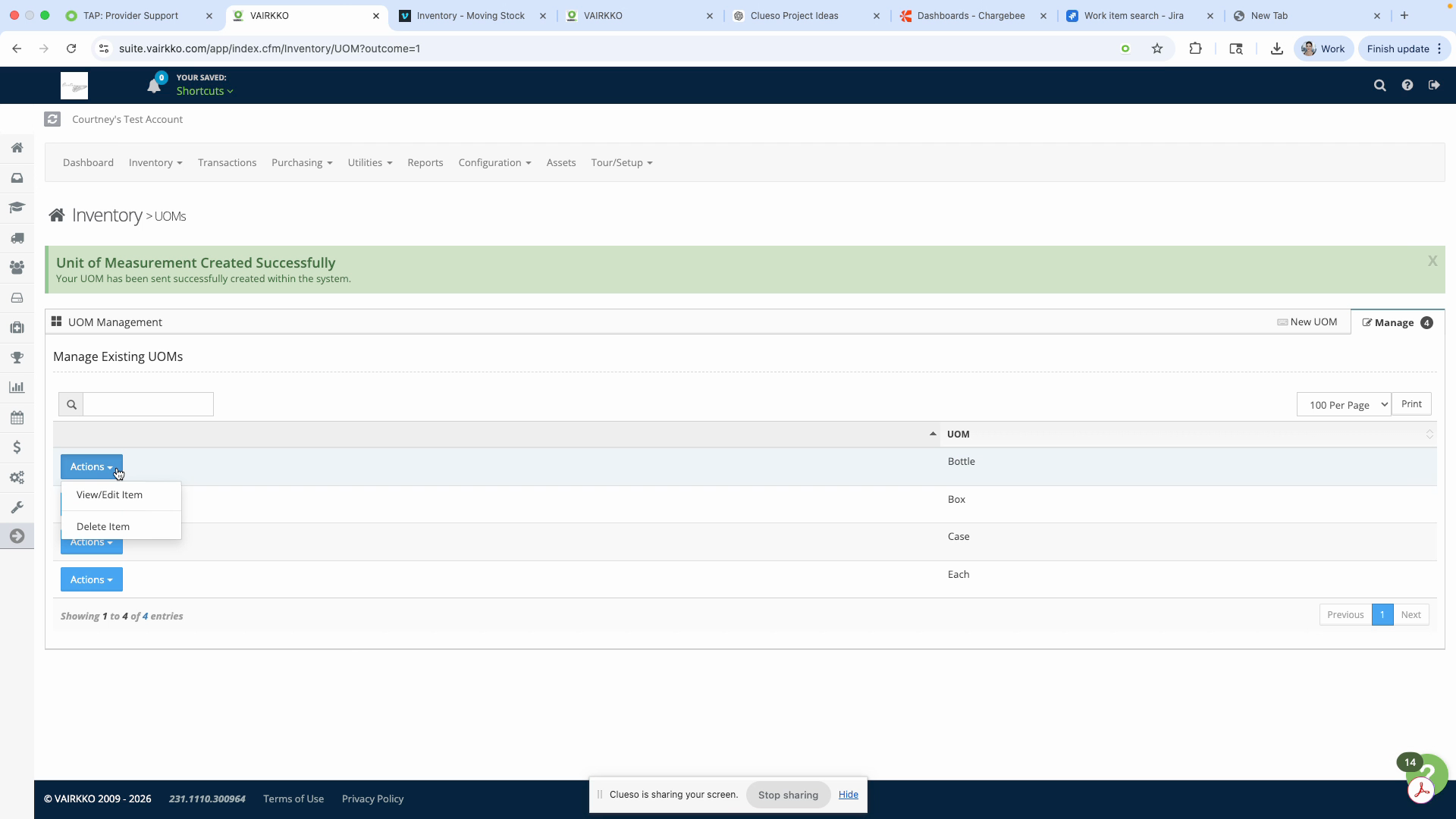Screen dimensions: 1456x819
Task: Open the graduation cap training icon
Action: pos(17,208)
